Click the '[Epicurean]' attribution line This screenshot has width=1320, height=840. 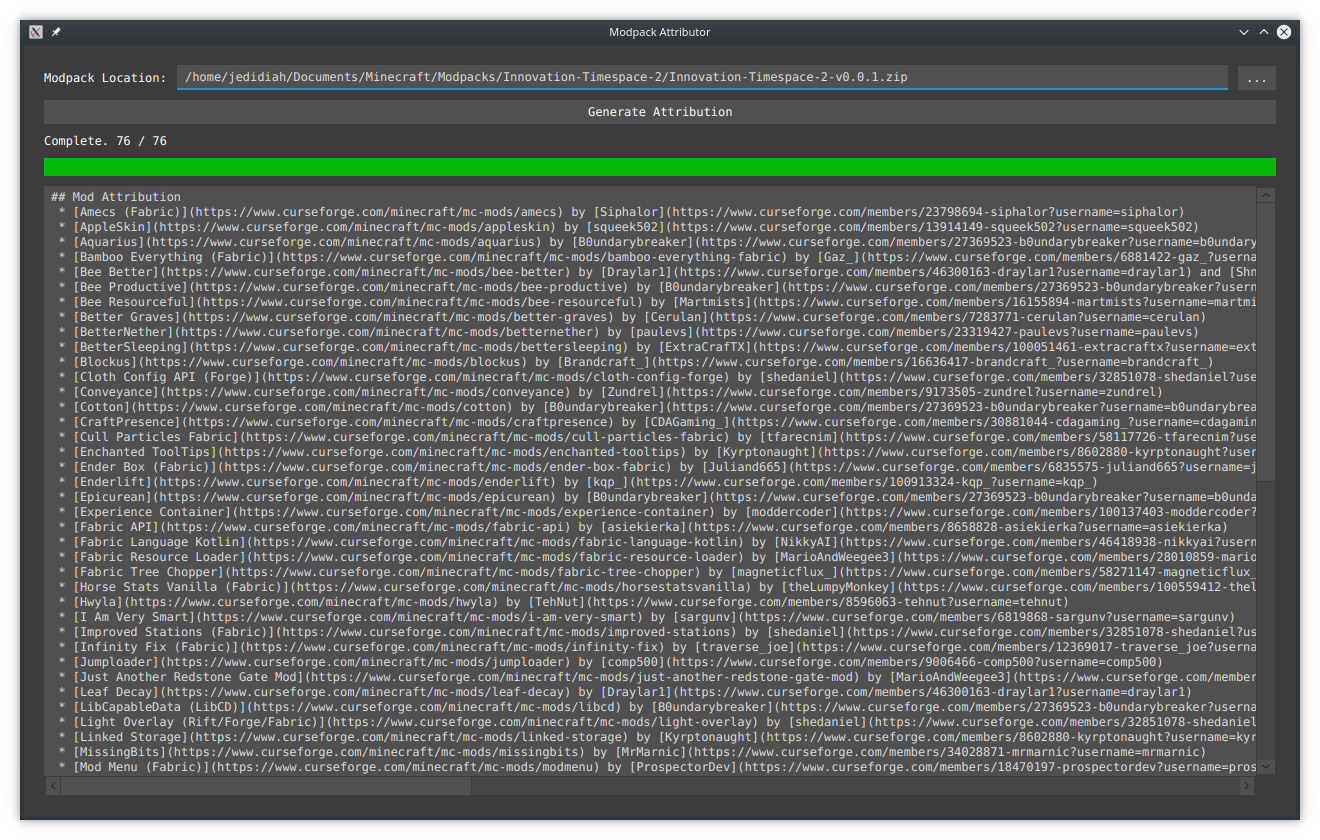pos(657,497)
